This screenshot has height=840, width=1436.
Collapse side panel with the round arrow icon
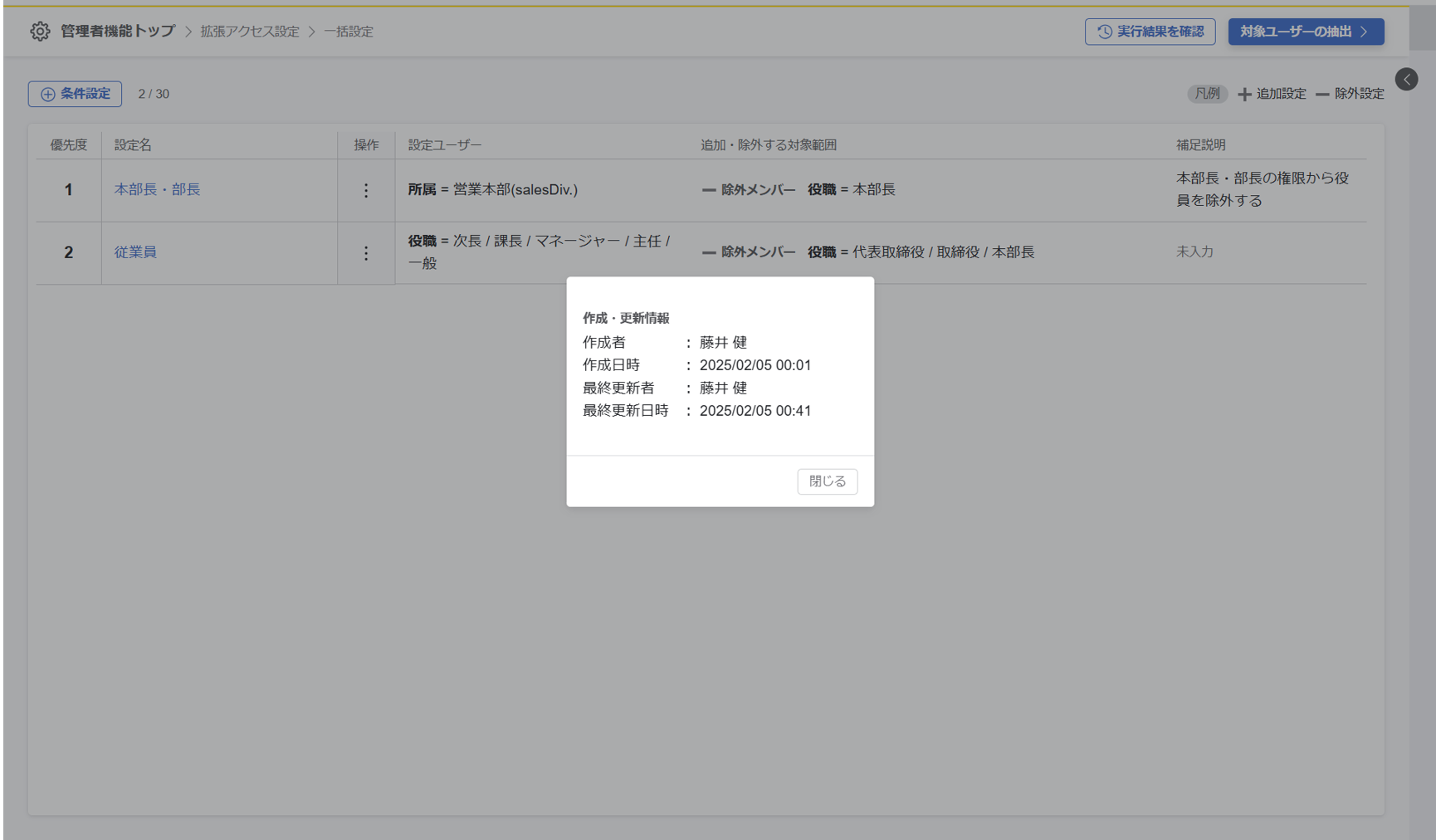click(x=1406, y=80)
